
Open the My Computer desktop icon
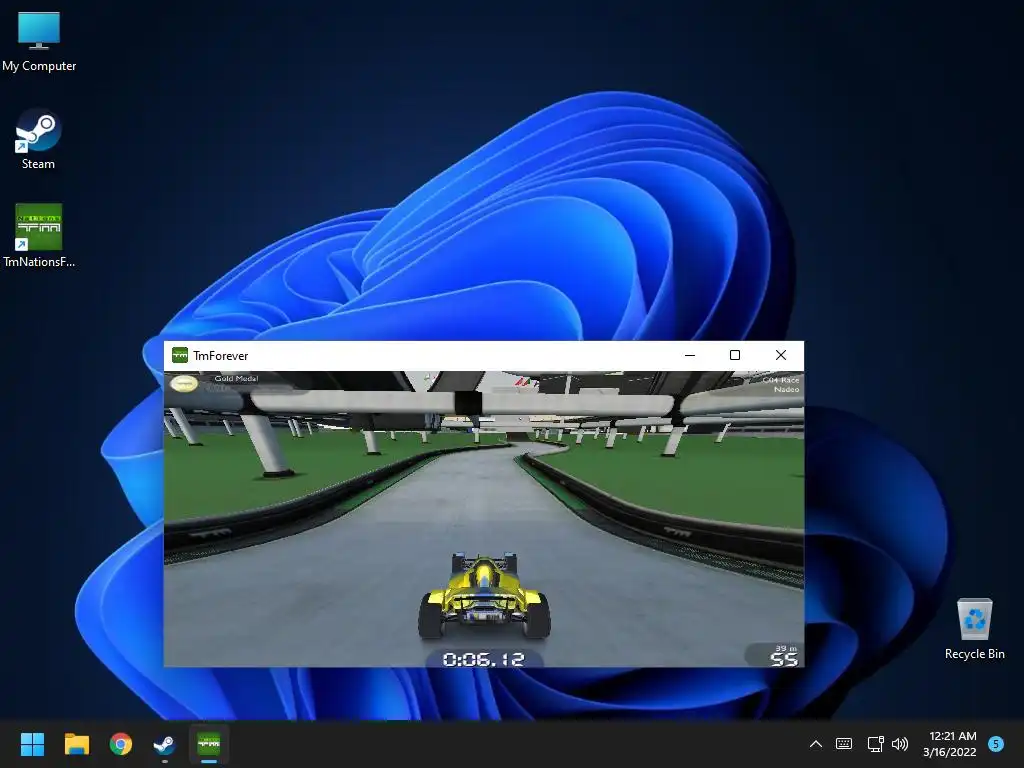(x=39, y=42)
